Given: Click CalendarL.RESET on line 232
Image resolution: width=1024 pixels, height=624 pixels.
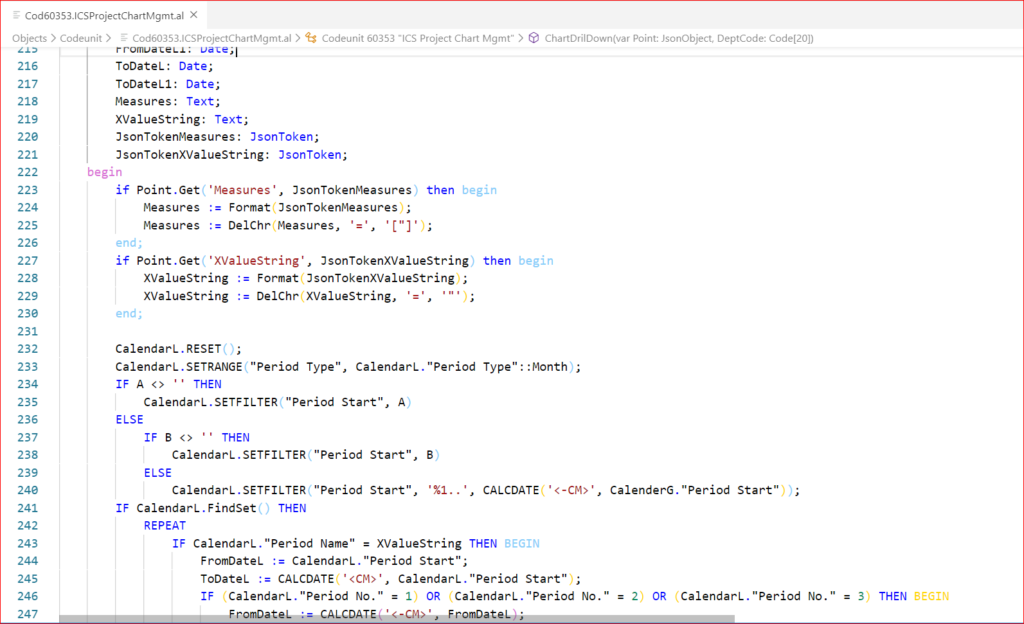Looking at the screenshot, I should tap(168, 349).
